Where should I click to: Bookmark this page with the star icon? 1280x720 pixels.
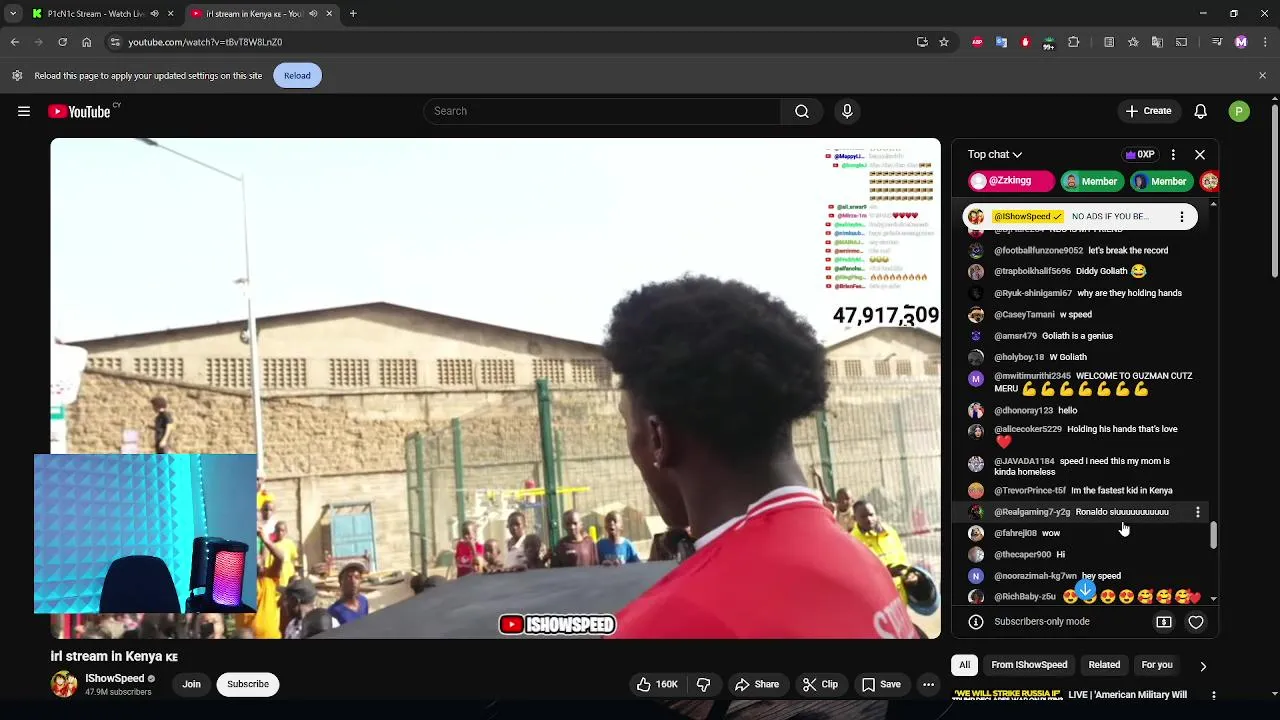(x=943, y=42)
